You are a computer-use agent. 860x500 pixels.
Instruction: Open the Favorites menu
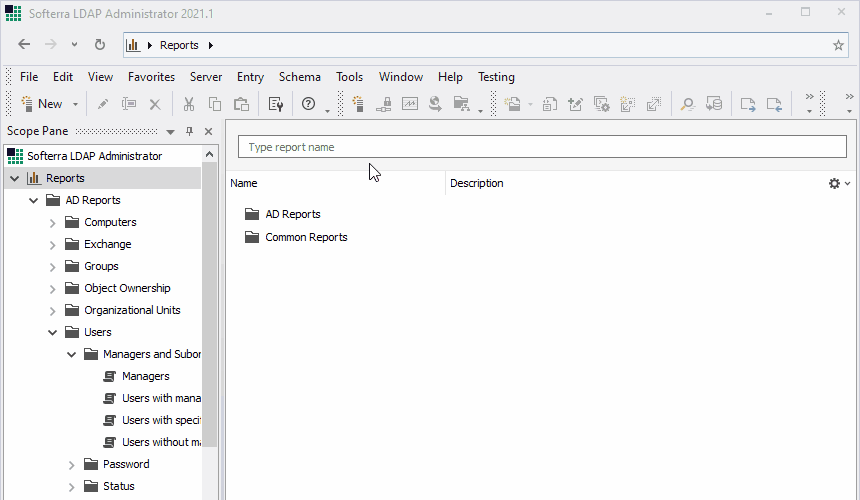[151, 77]
